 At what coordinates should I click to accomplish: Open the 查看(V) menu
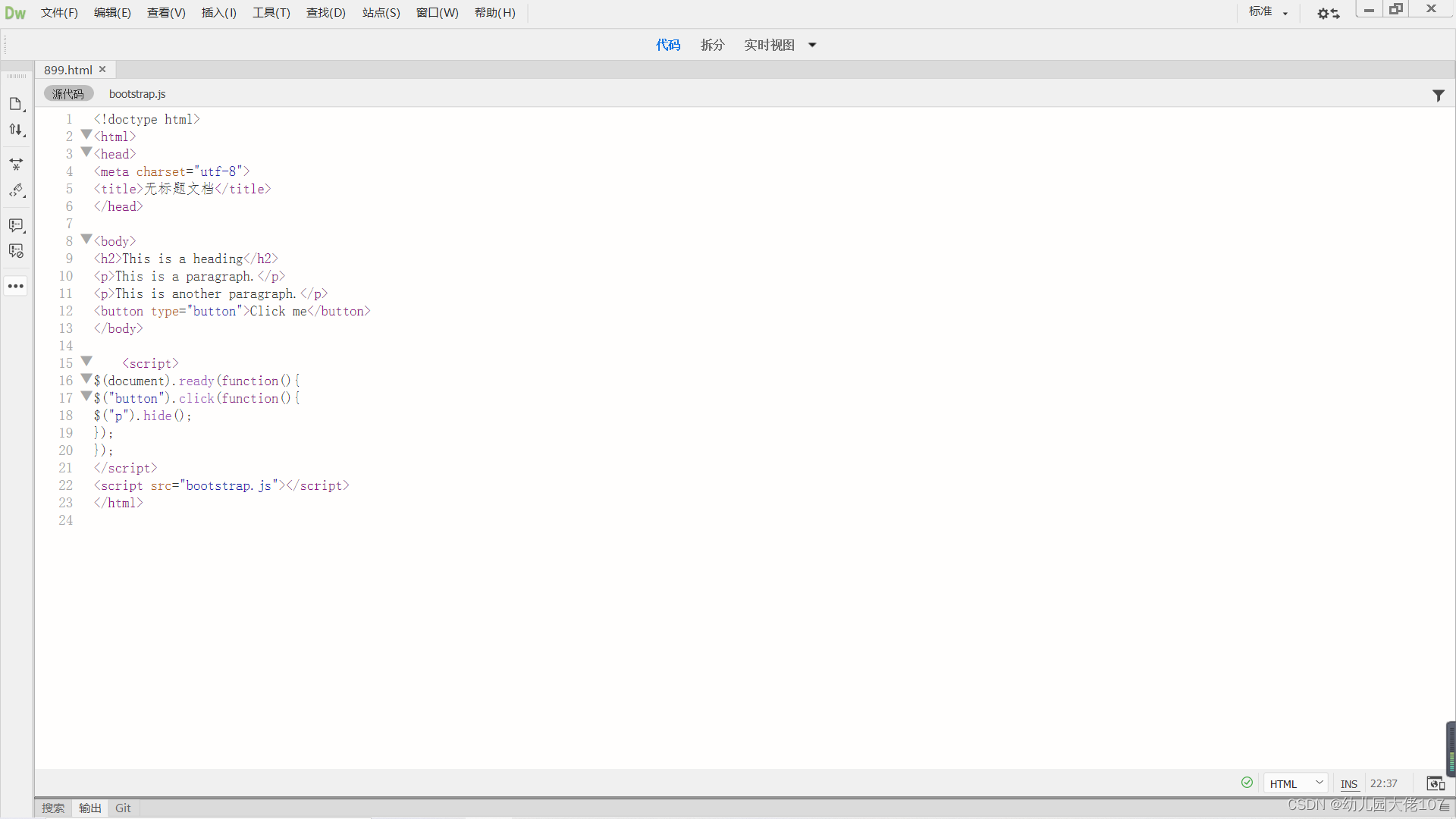pos(166,13)
